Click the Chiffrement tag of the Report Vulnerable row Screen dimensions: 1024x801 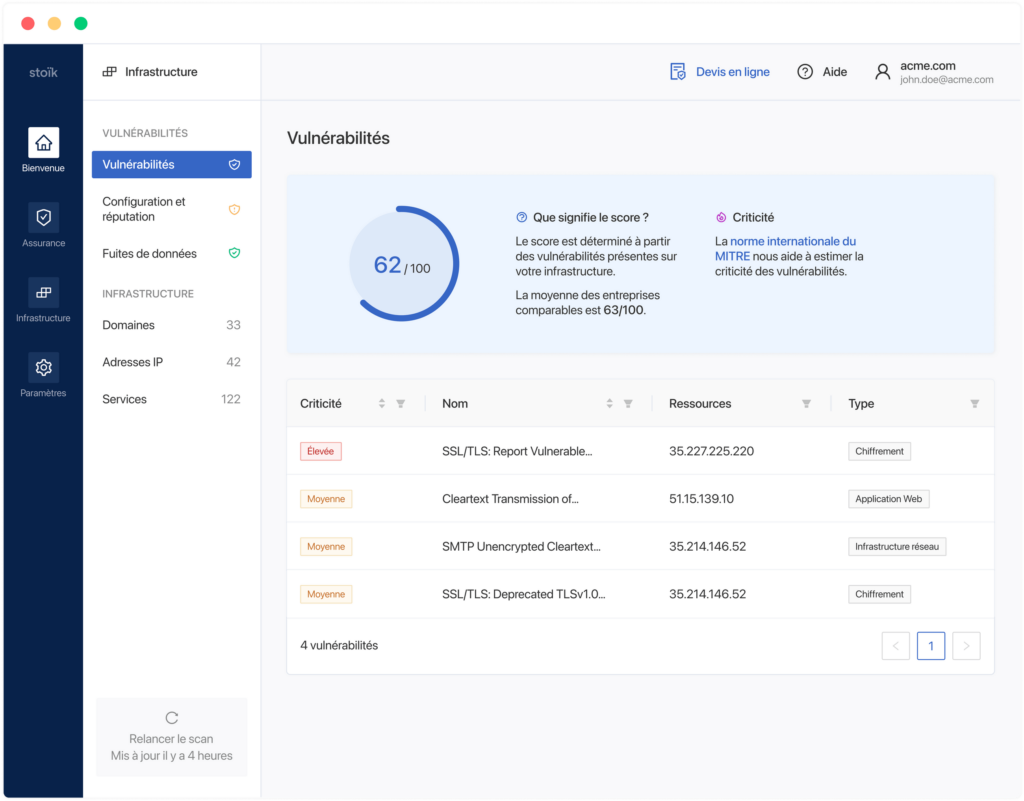tap(880, 451)
